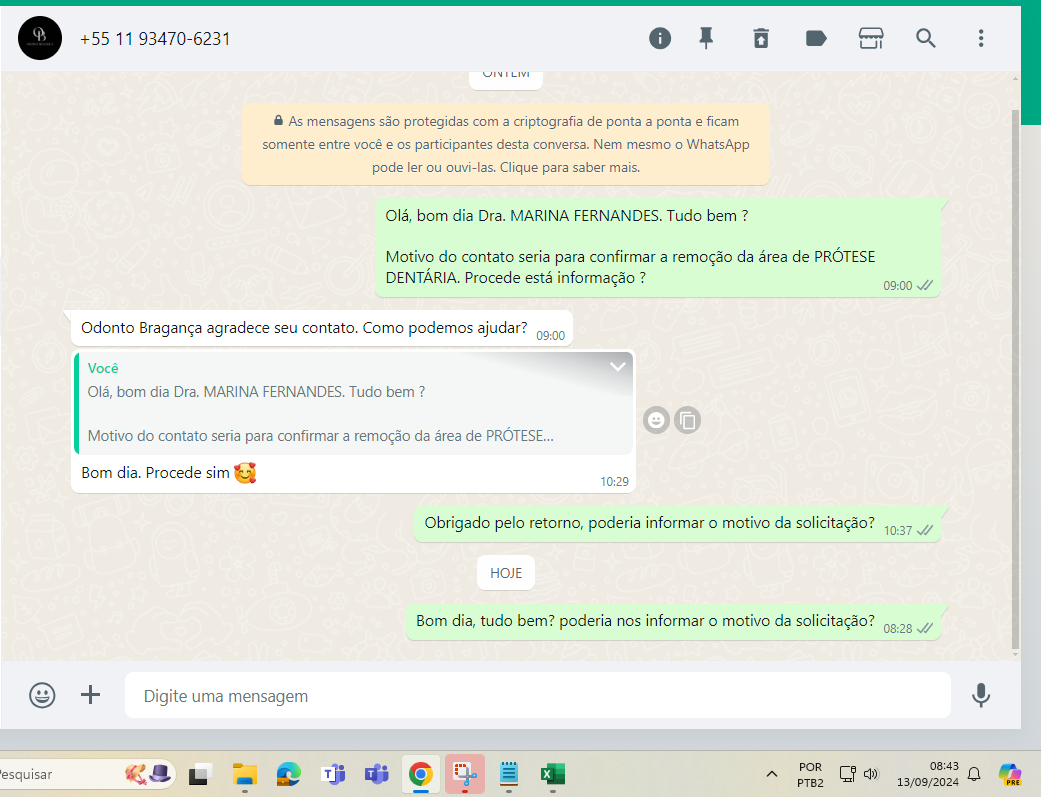Record a voice message with microphone
The width and height of the screenshot is (1041, 797).
coord(981,695)
